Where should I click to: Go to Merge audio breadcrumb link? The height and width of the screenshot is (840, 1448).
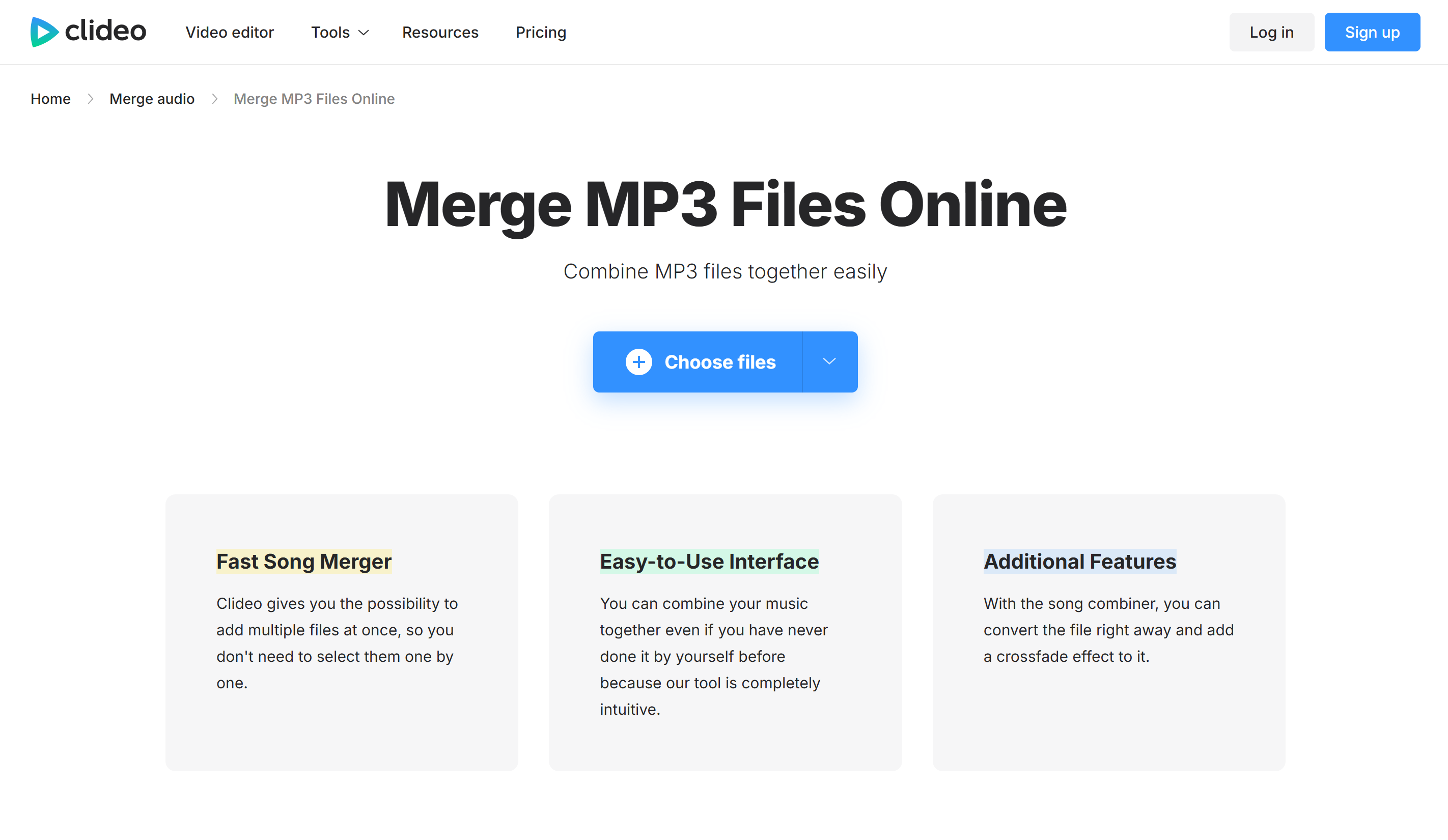coord(152,99)
